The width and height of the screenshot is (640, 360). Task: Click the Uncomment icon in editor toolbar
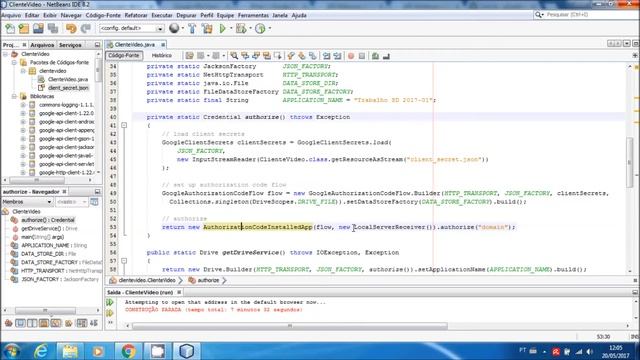tap(386, 56)
